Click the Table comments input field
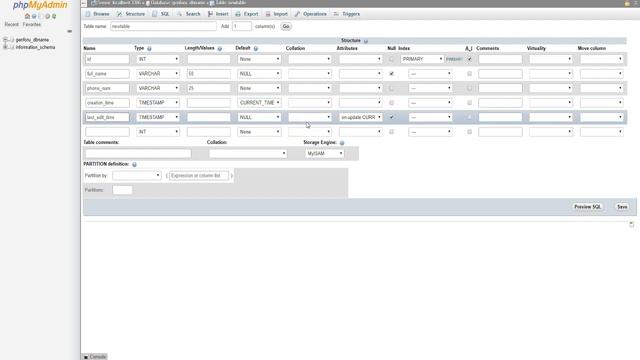 pyautogui.click(x=138, y=153)
